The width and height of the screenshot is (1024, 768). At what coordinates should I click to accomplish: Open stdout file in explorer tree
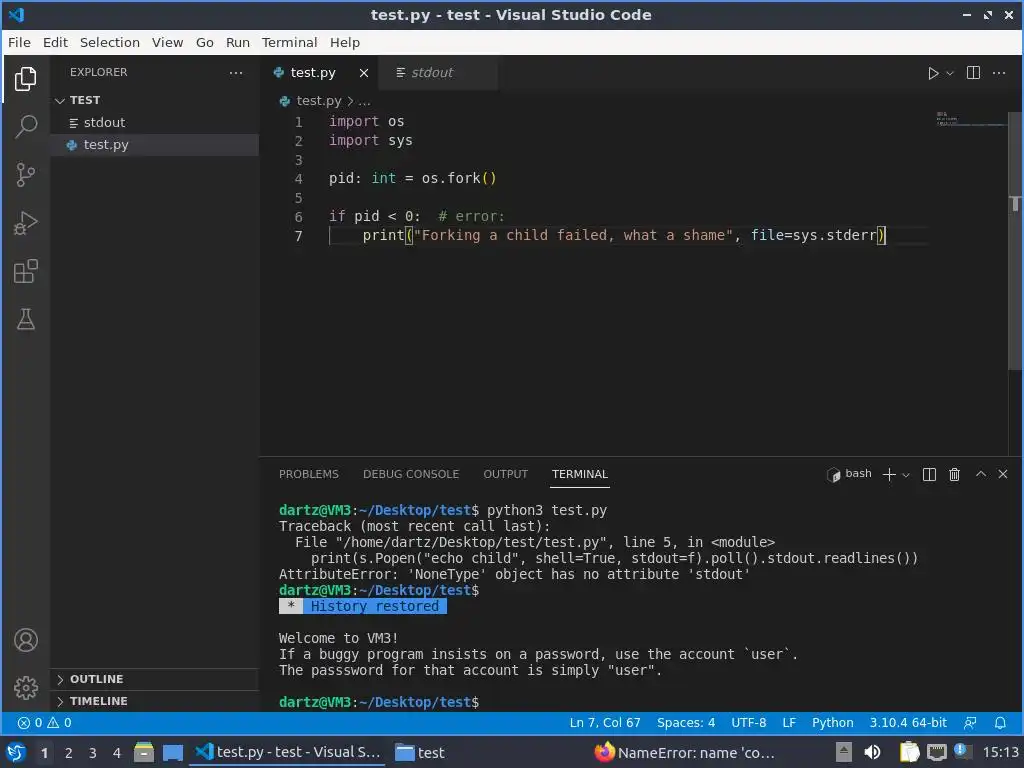point(155,122)
